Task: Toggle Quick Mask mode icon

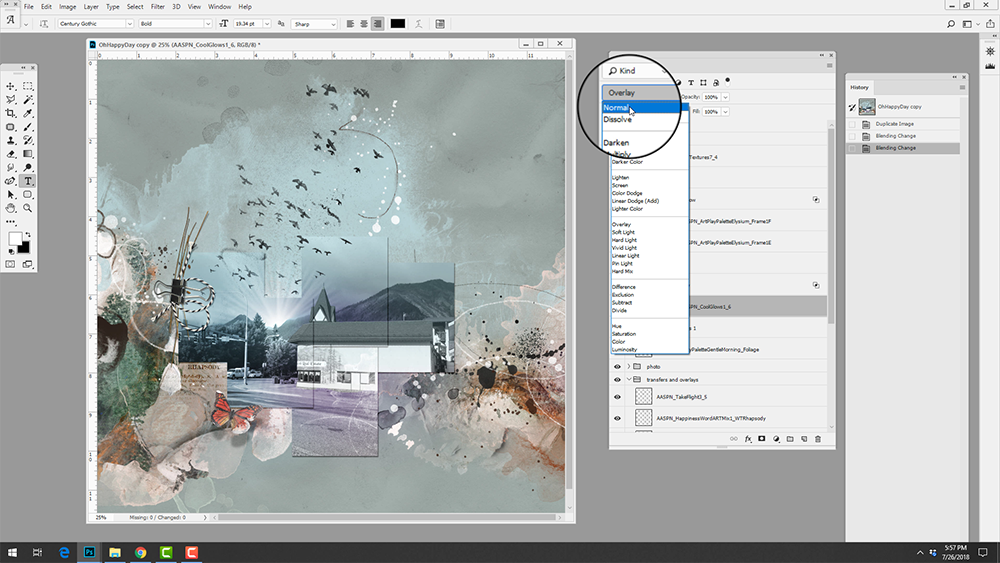Action: pyautogui.click(x=11, y=264)
